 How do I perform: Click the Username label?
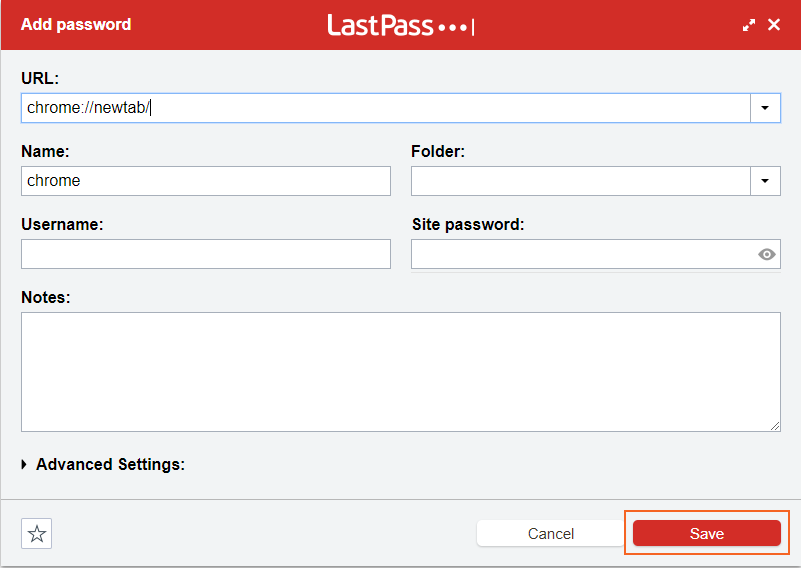coord(62,225)
